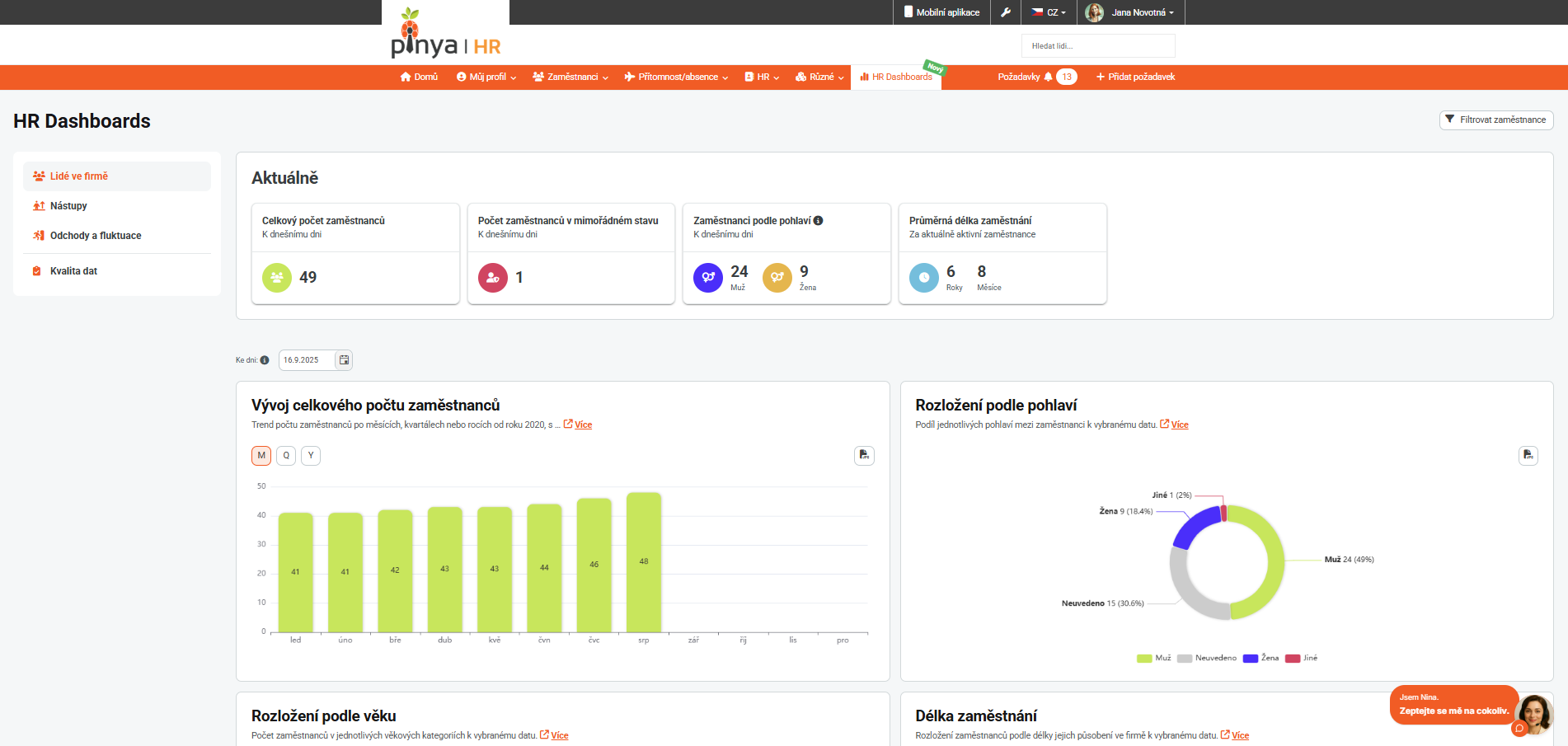This screenshot has height=746, width=1568.
Task: Click the green Muž donut segment
Action: point(1275,561)
